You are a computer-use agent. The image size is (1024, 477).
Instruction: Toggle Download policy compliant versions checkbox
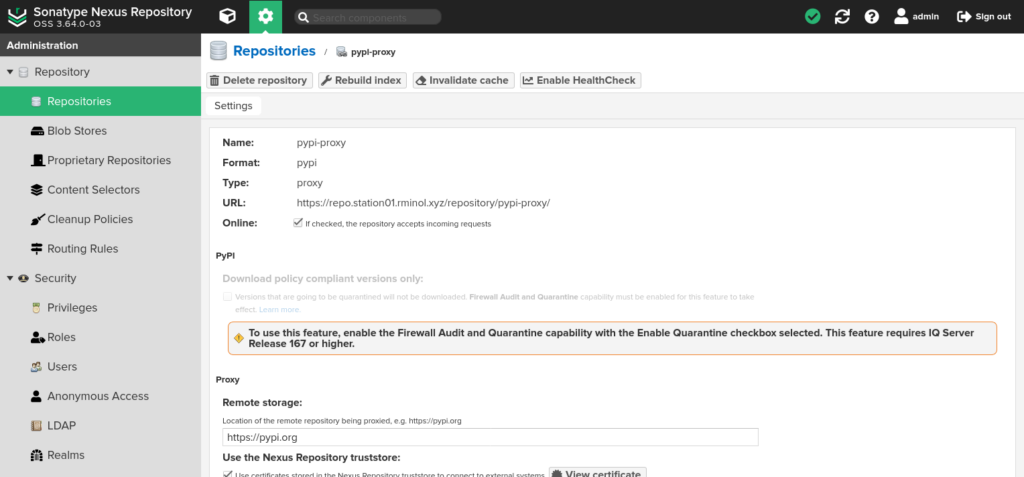[227, 297]
